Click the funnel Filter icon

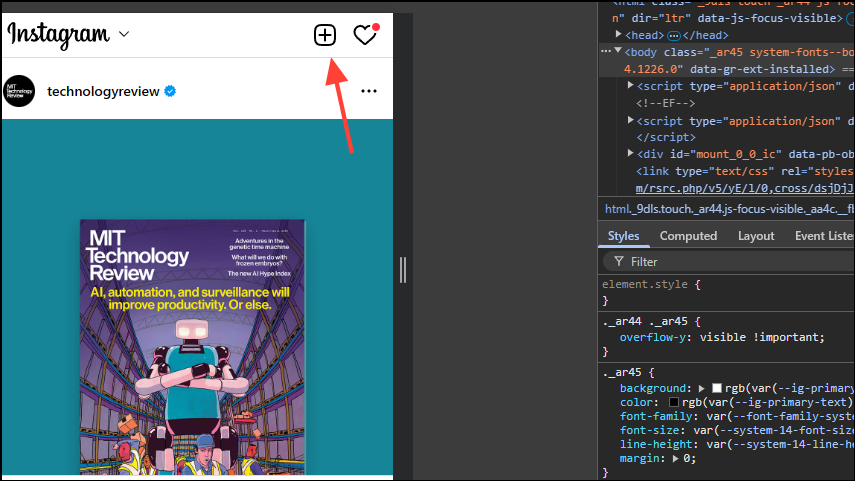619,262
